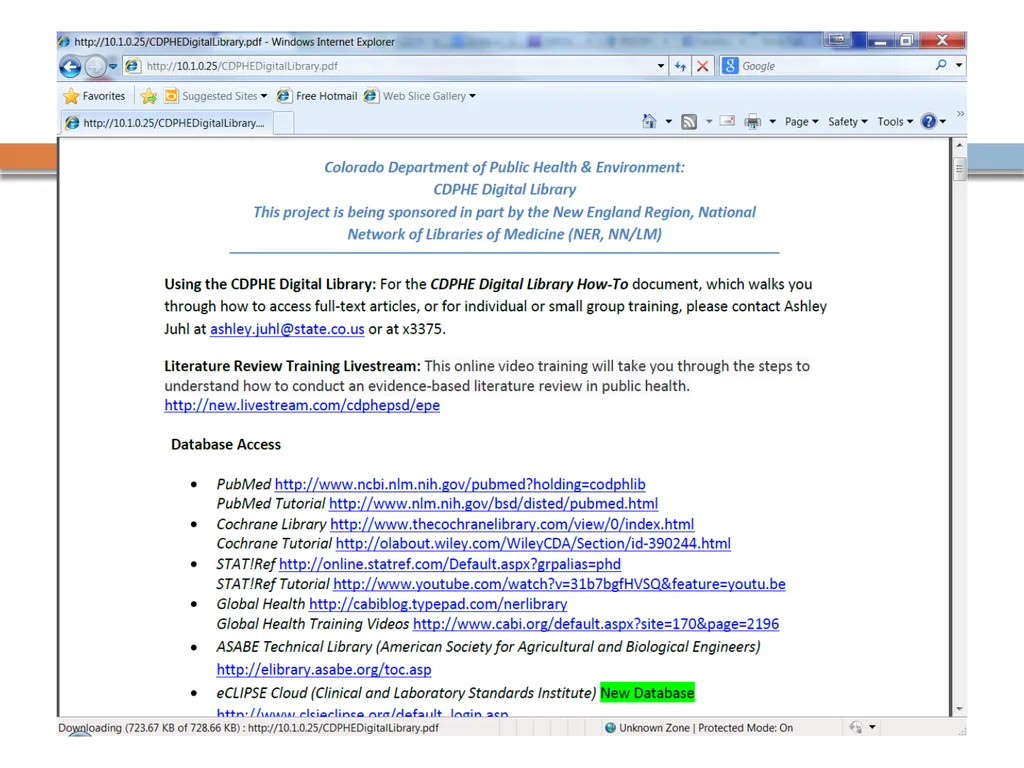The height and width of the screenshot is (768, 1024).
Task: Click the Read Mail envelope icon
Action: click(728, 121)
